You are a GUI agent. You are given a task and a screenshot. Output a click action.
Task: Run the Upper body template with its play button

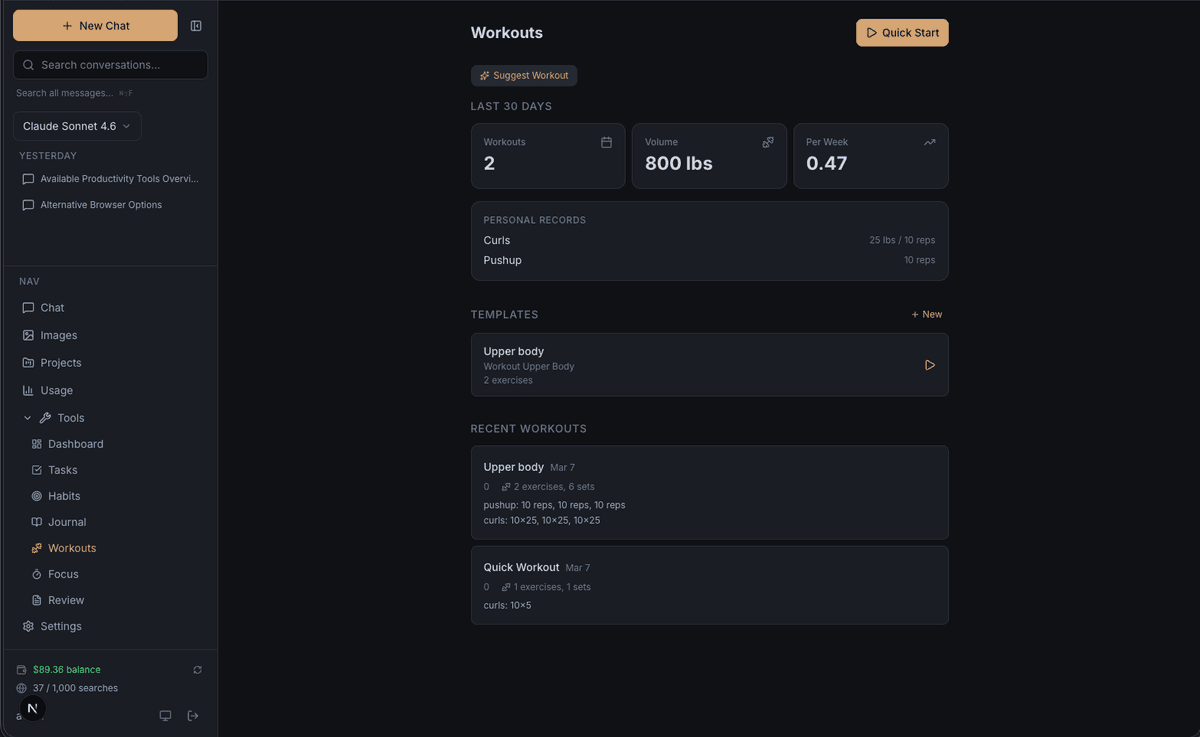tap(929, 365)
